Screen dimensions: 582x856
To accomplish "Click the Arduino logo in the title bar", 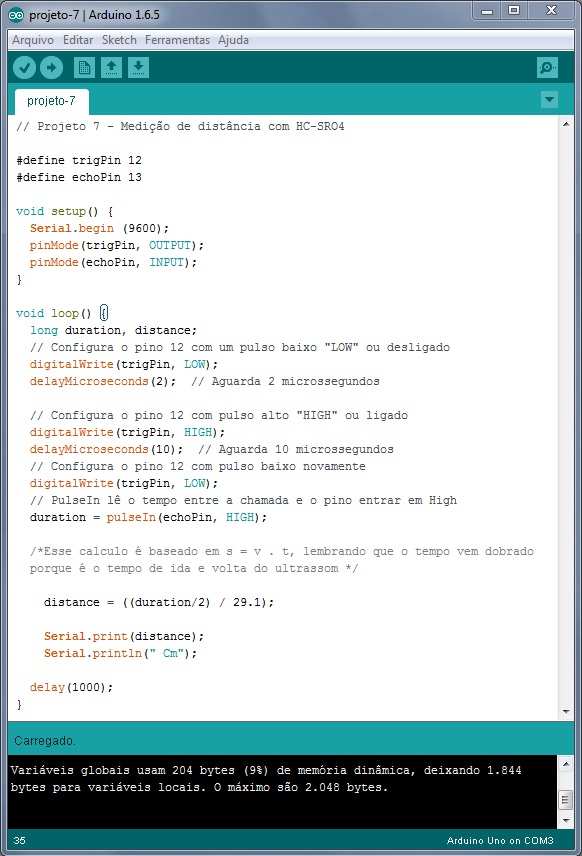I will (x=16, y=15).
